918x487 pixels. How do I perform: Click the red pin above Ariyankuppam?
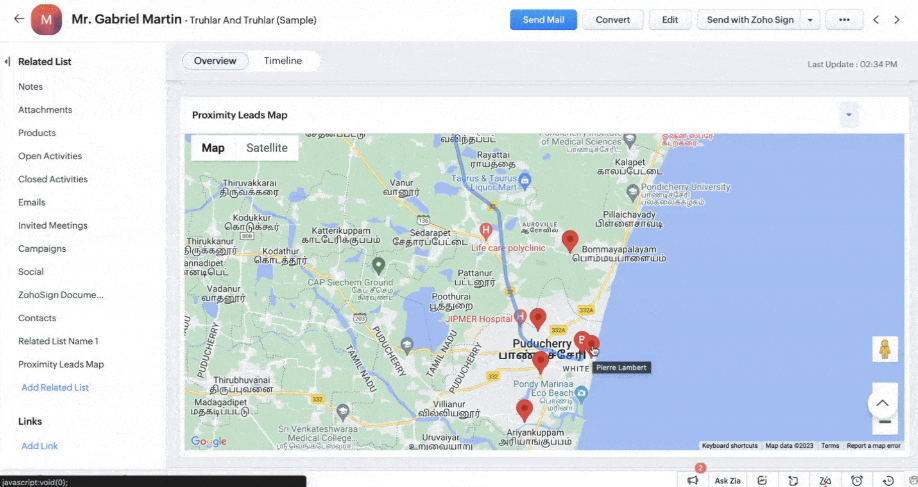[525, 409]
